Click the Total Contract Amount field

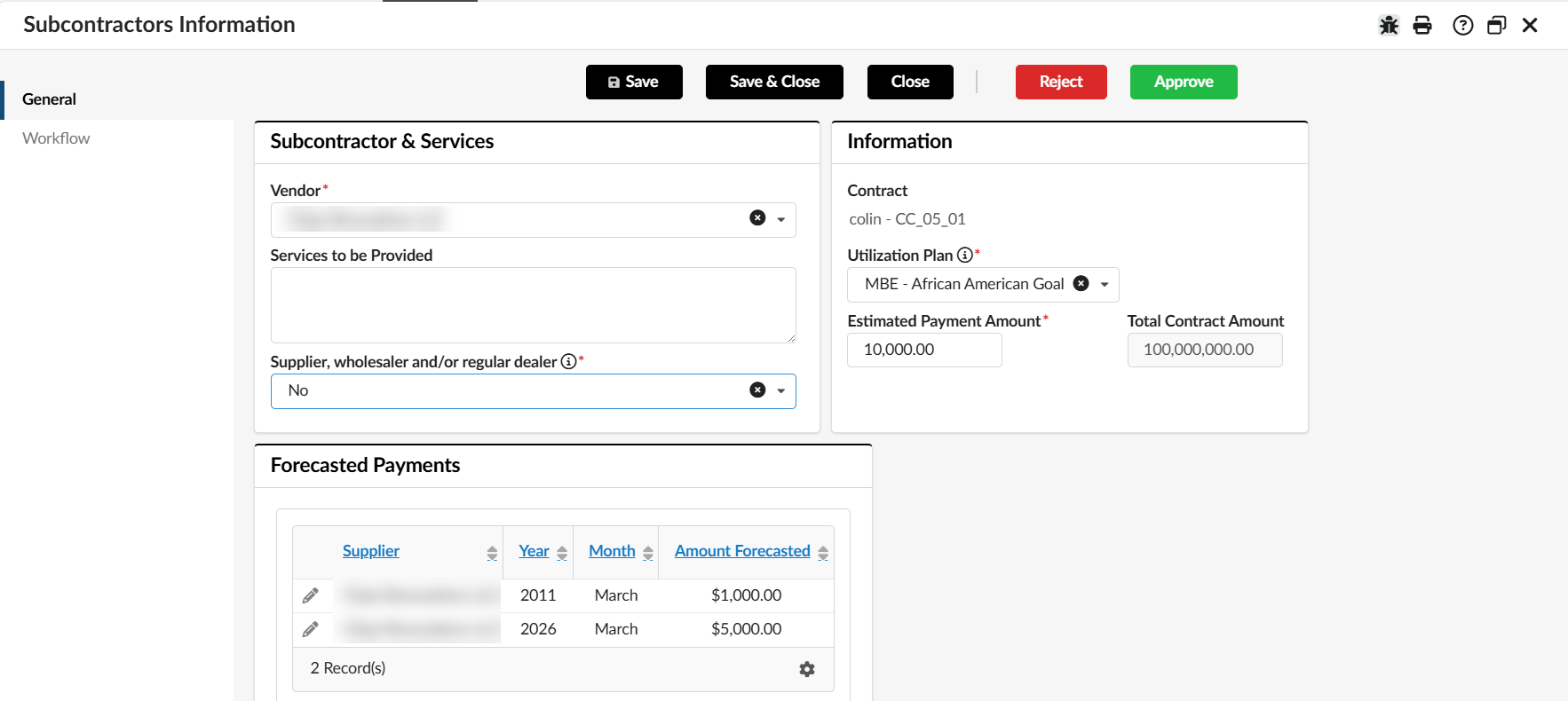tap(1205, 350)
